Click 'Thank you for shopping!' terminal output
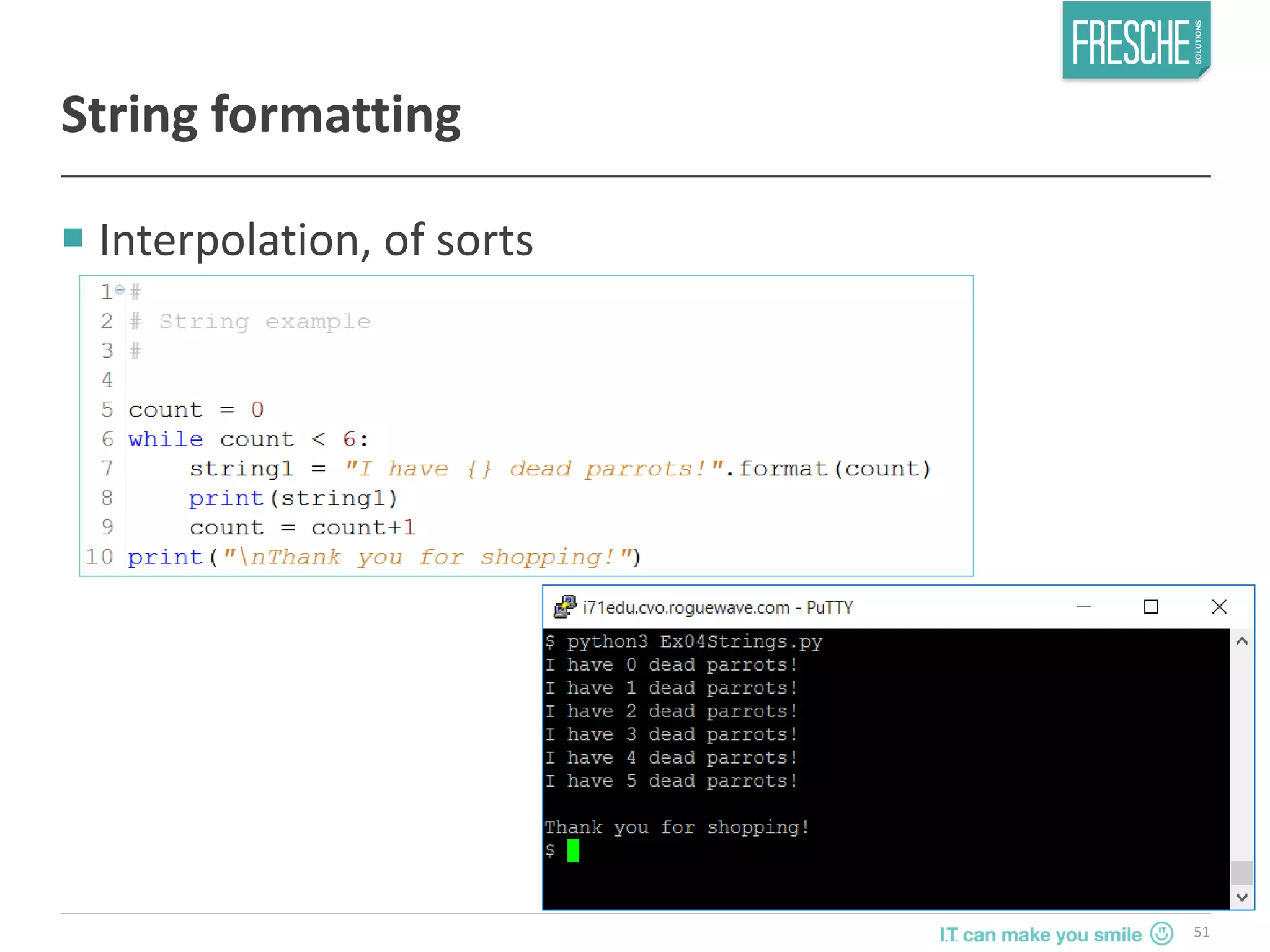The width and height of the screenshot is (1270, 952). point(677,827)
